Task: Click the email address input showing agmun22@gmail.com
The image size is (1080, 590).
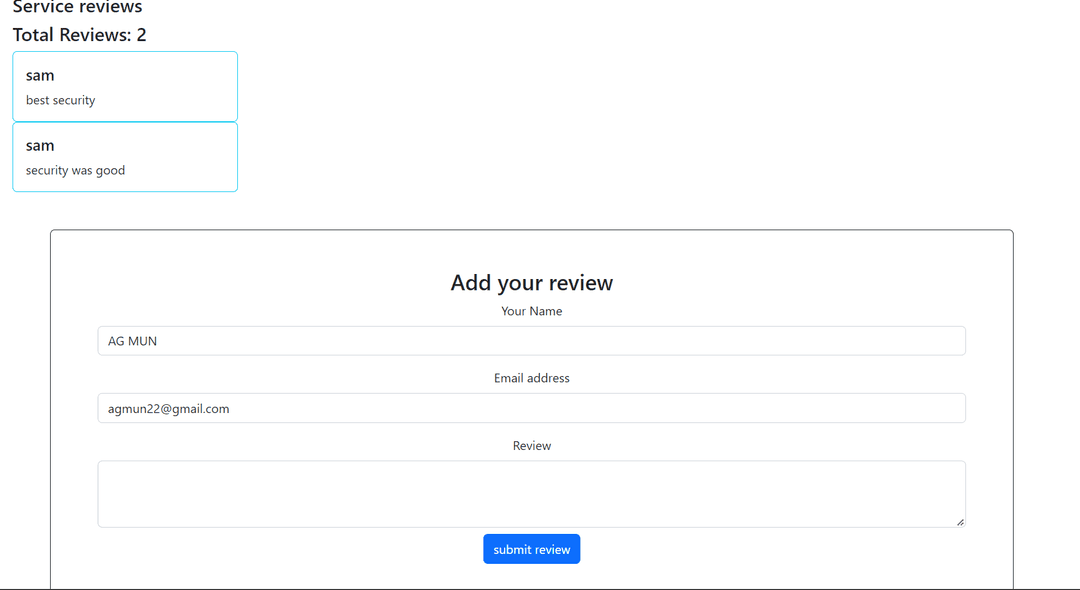Action: coord(531,408)
